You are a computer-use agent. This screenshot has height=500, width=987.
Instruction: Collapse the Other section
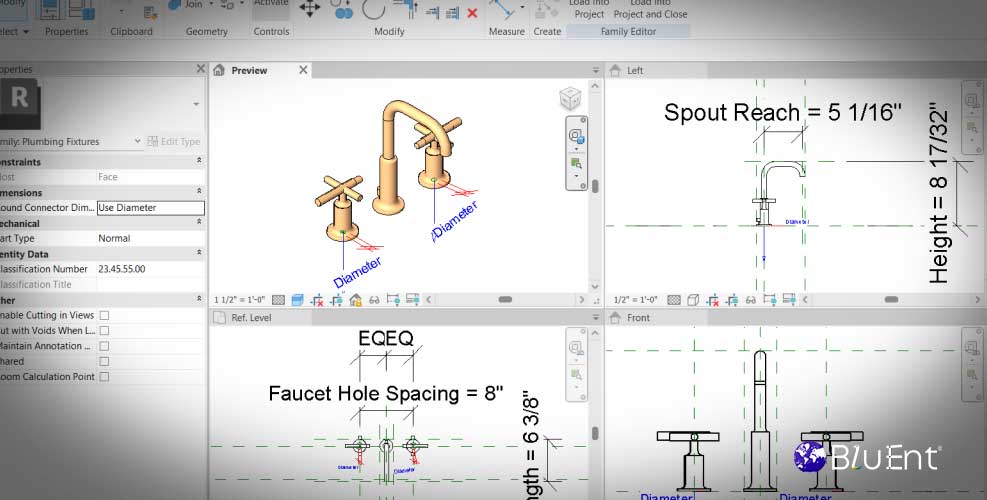click(x=199, y=299)
